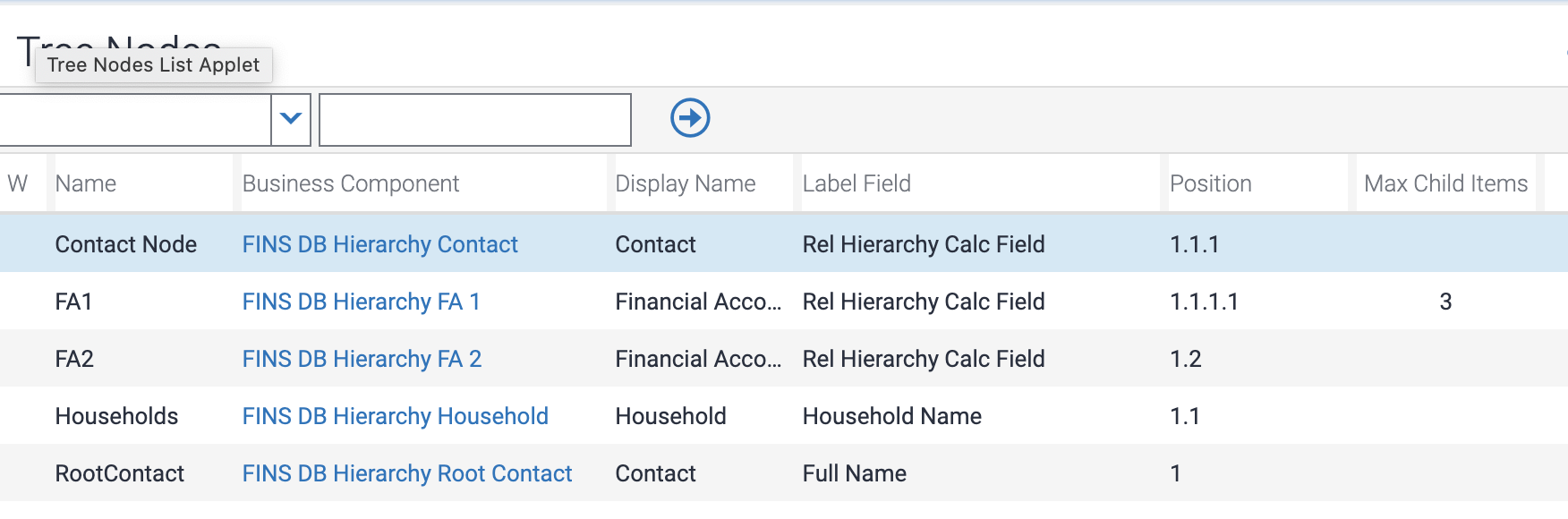Viewport: 1568px width, 519px height.
Task: Click the blue arrow Go search icon
Action: click(x=690, y=118)
